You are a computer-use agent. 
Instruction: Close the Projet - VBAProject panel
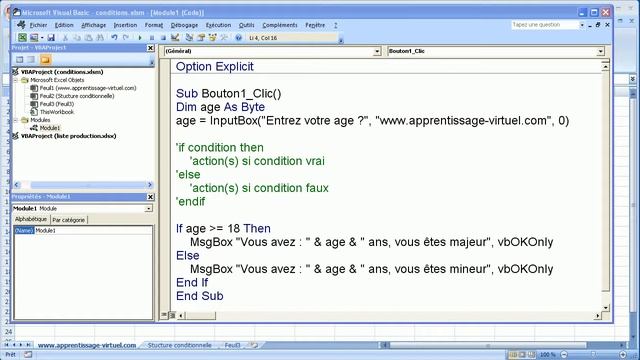pos(150,48)
